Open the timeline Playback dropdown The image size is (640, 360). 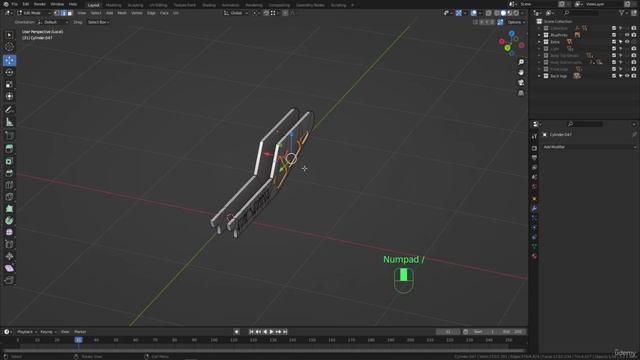[27, 332]
